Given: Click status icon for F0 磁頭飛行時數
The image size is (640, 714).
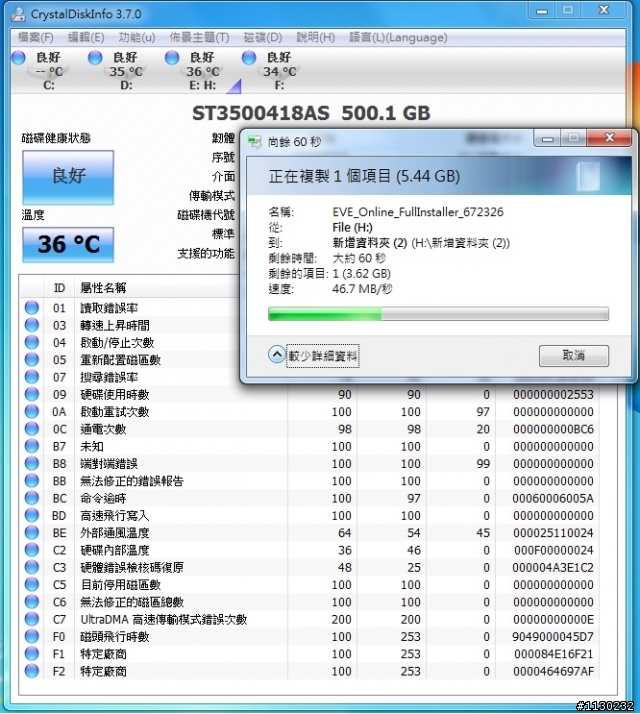Looking at the screenshot, I should coord(31,637).
